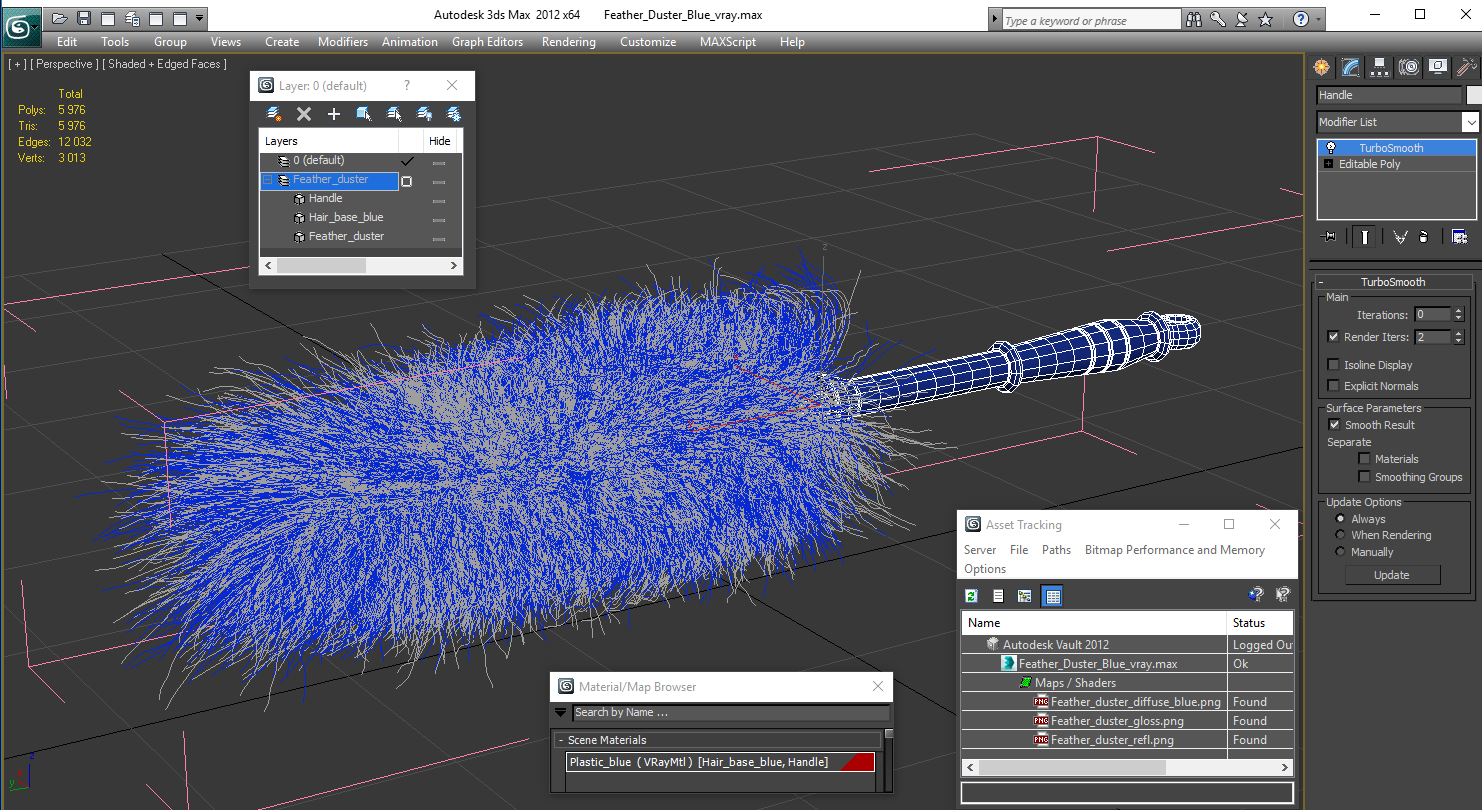
Task: Toggle Smooth Result checkbox
Action: (1333, 425)
